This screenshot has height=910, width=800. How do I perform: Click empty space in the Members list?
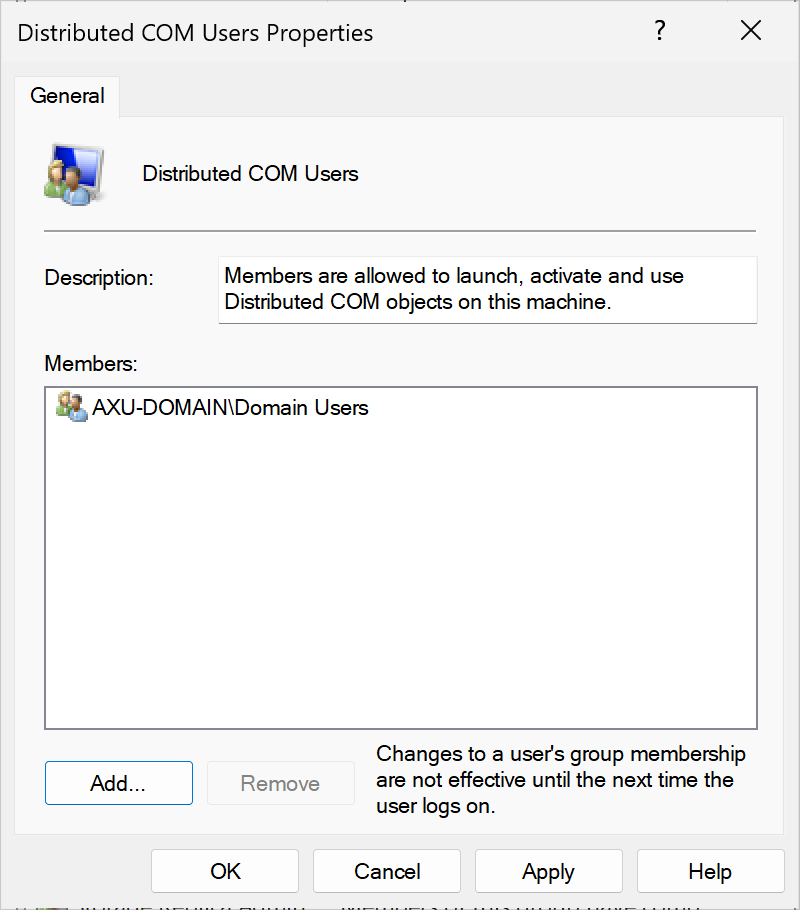(x=400, y=580)
